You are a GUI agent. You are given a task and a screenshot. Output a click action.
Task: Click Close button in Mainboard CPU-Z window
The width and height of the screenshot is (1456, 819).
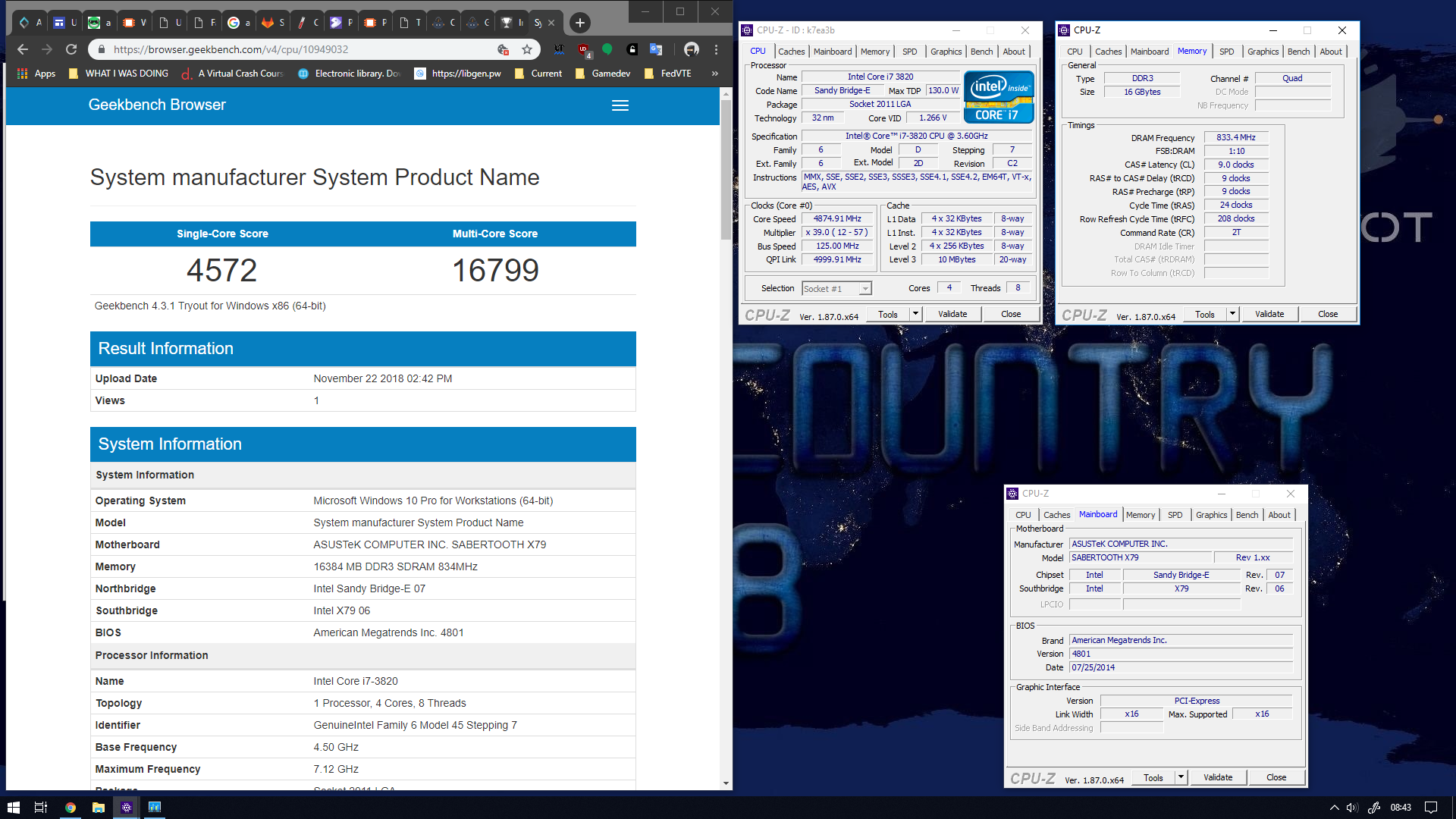1276,777
